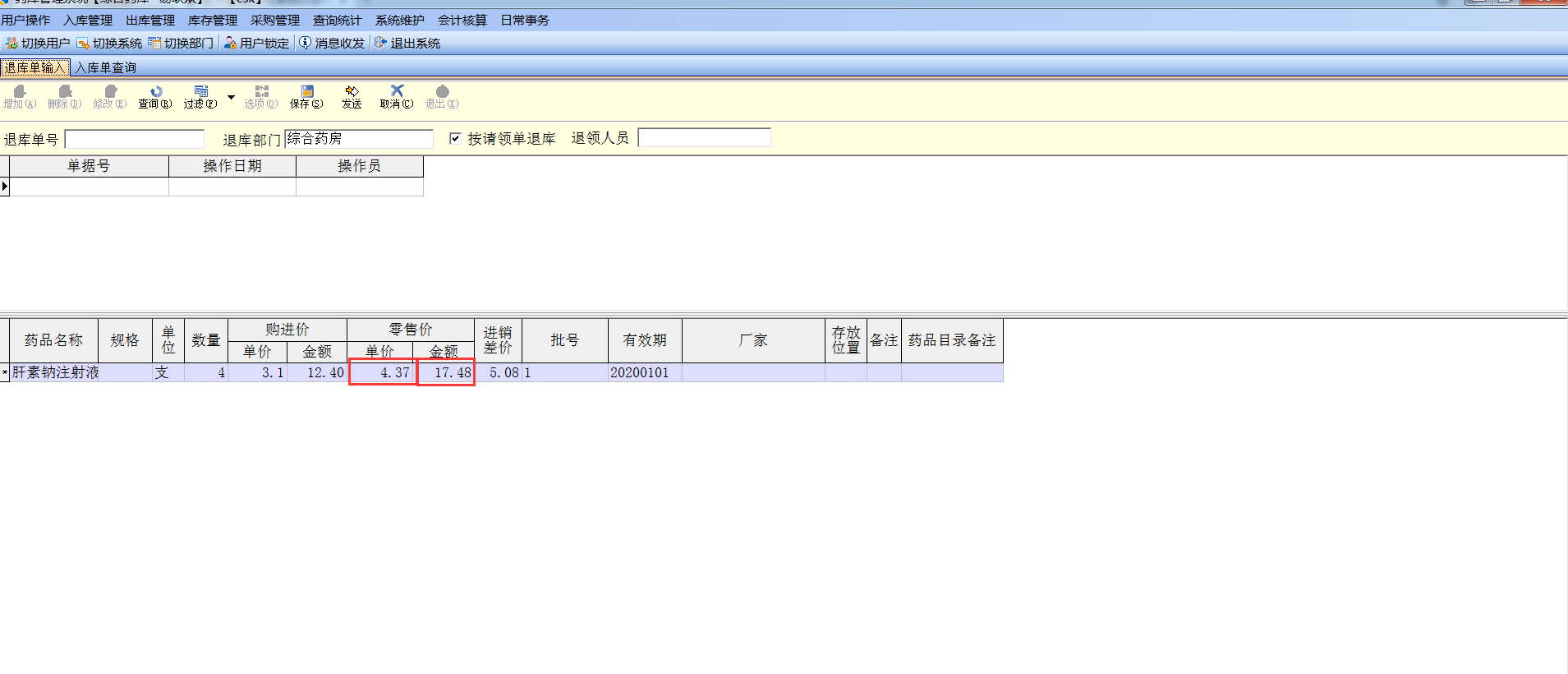This screenshot has width=1568, height=674.
Task: Click the 过滤(F) filter icon
Action: 200,91
